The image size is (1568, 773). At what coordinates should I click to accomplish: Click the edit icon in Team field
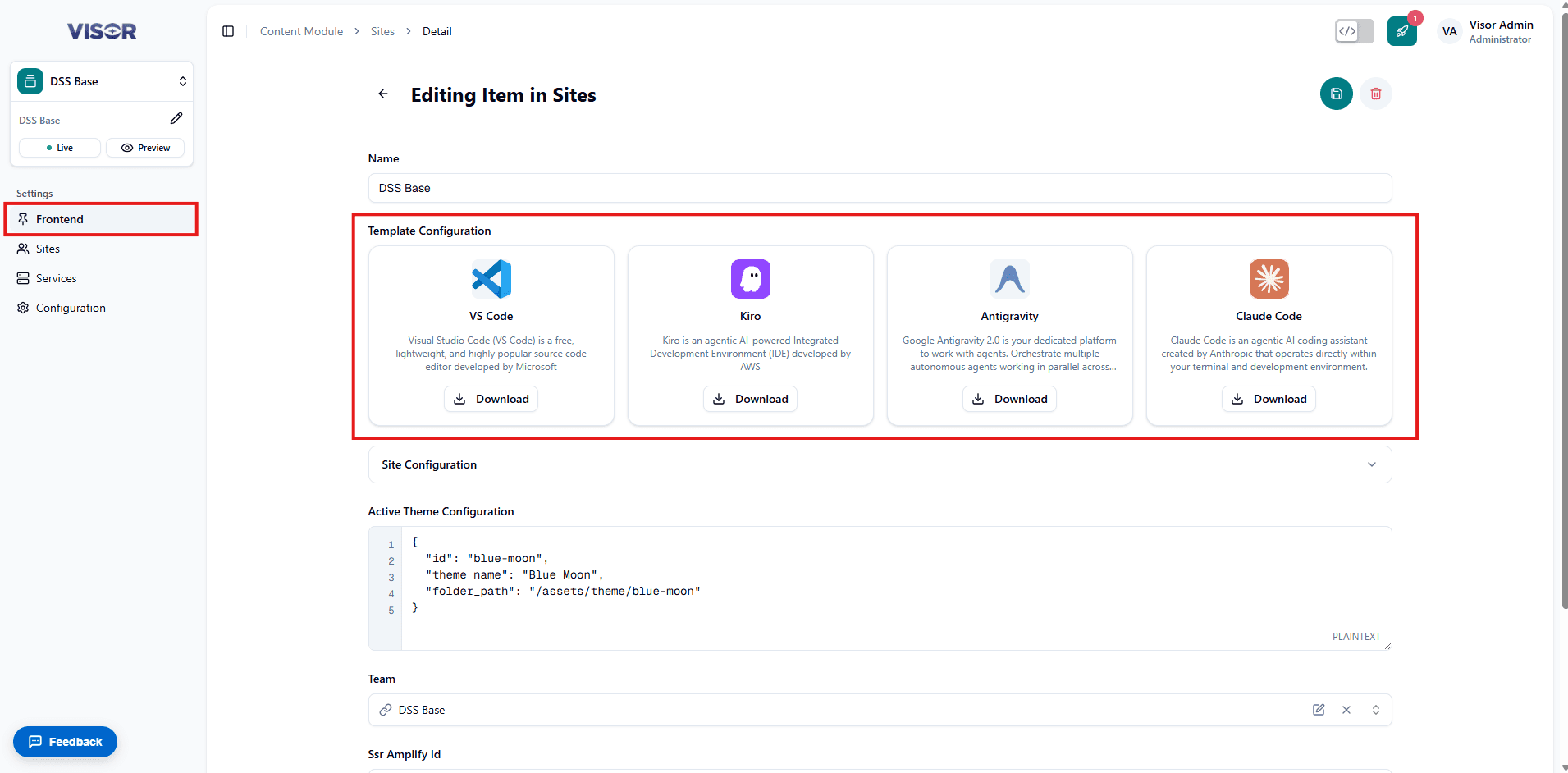(x=1319, y=710)
